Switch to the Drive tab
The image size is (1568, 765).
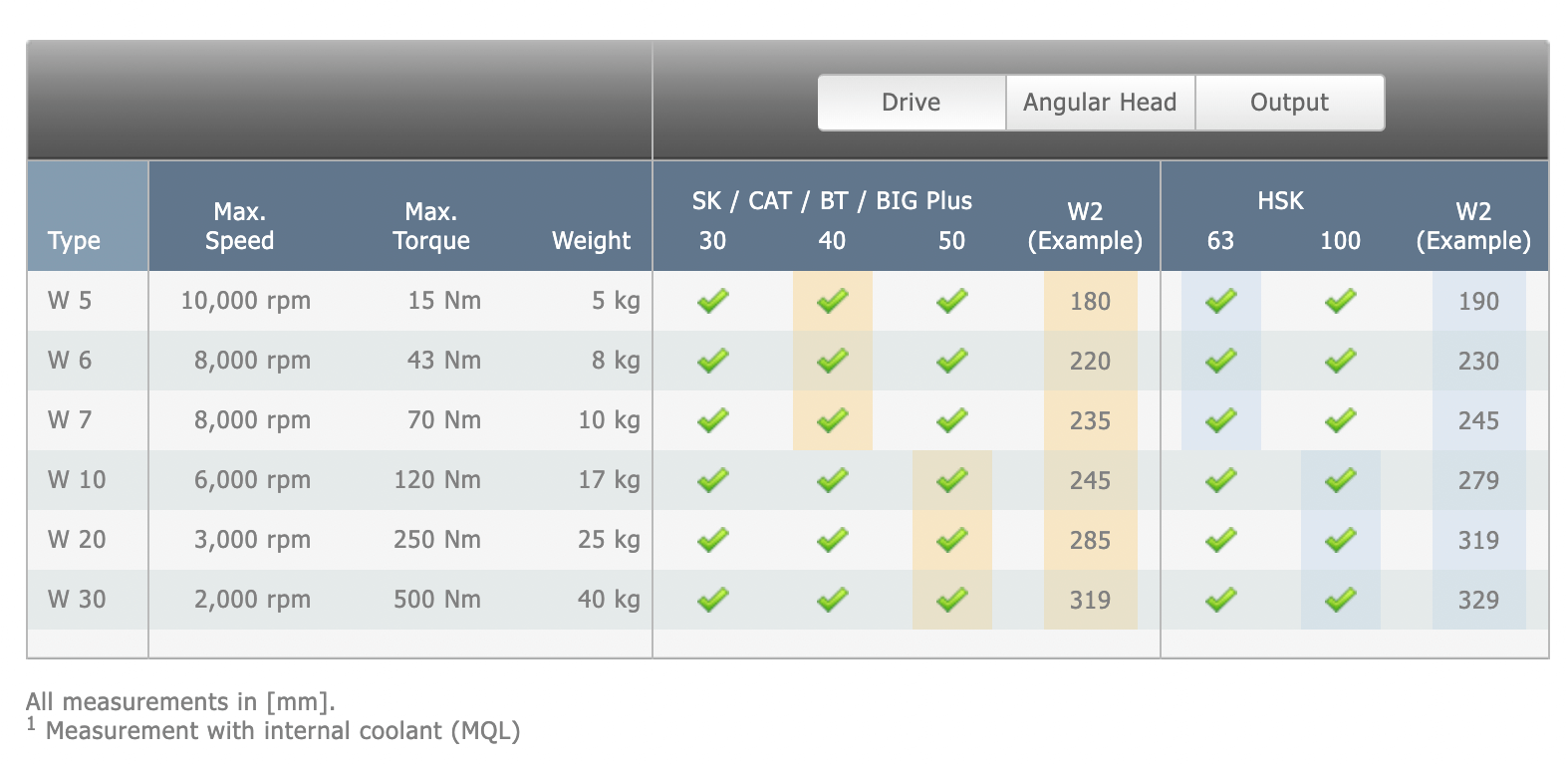(912, 103)
